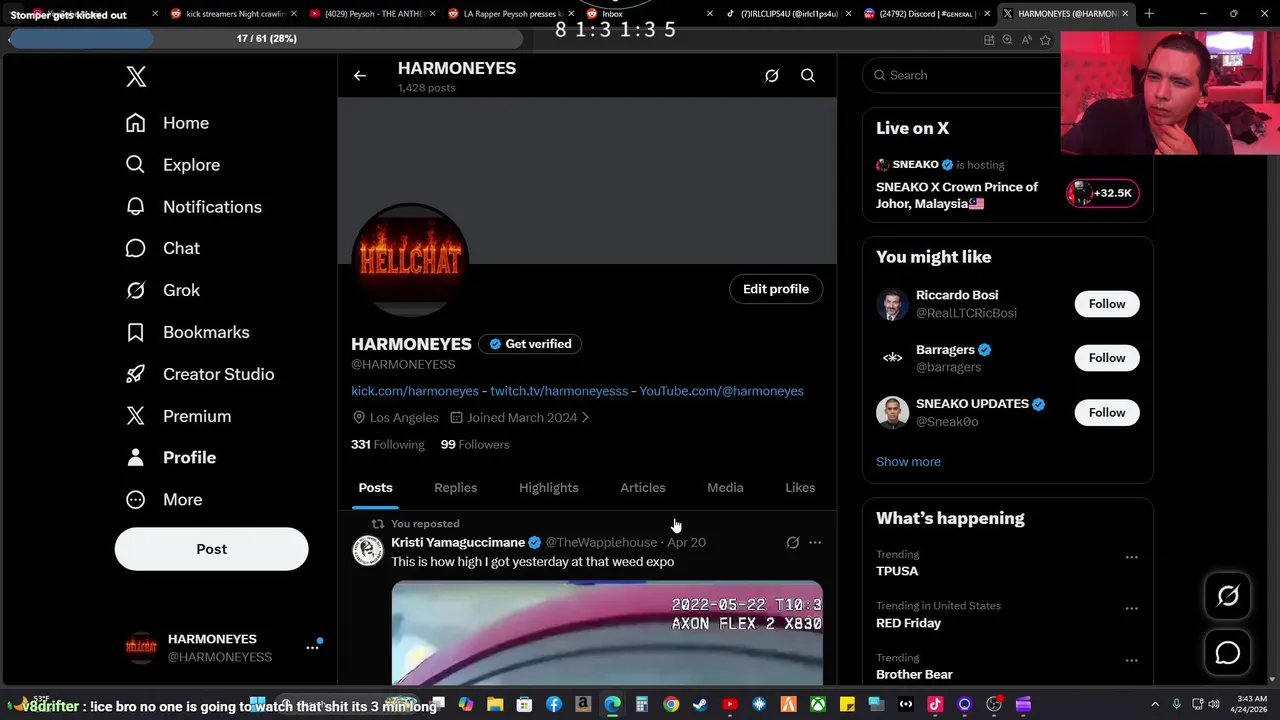Open Facebook from the taskbar
This screenshot has width=1280, height=720.
click(x=554, y=704)
